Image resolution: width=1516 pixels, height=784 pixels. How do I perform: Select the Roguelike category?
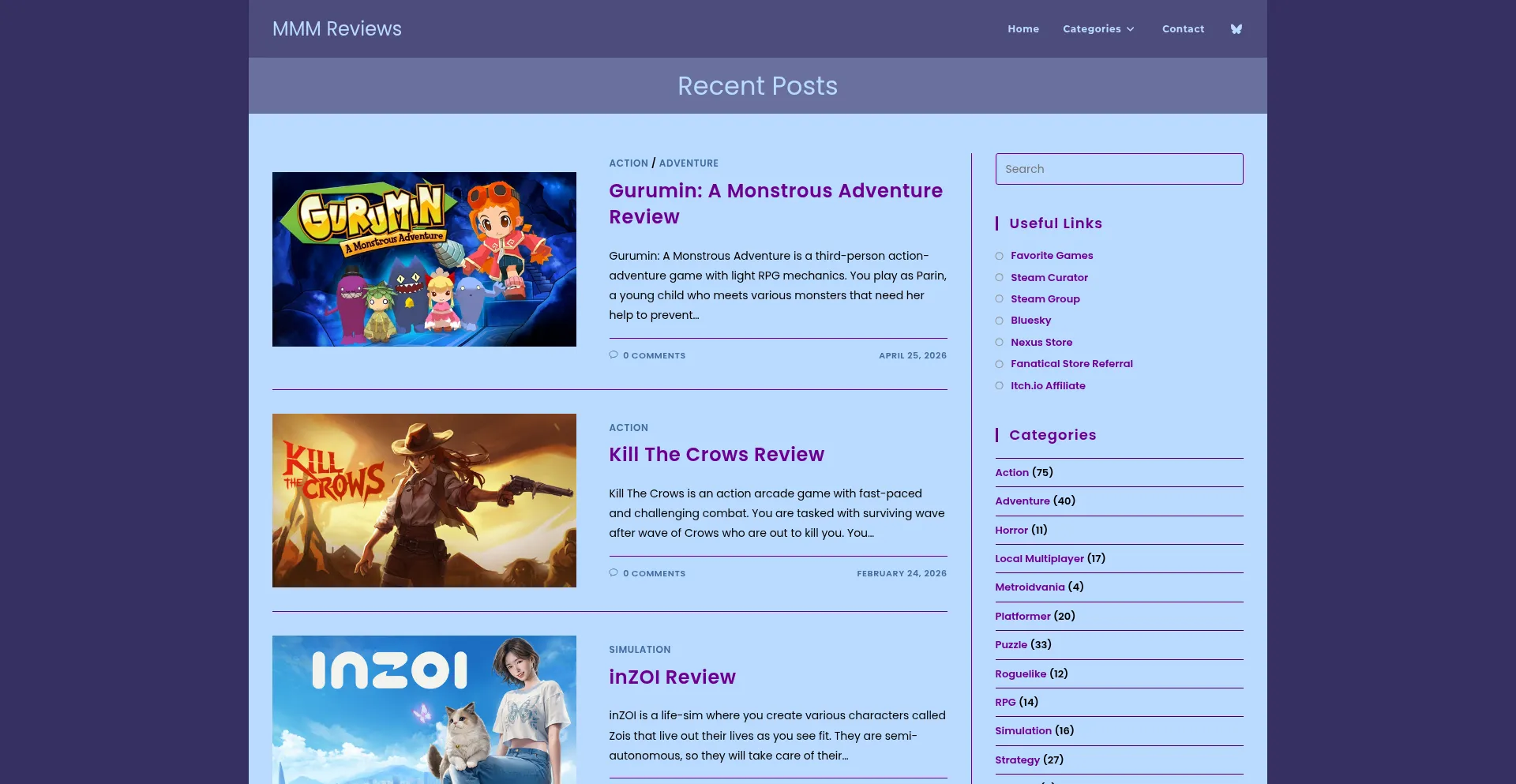click(1020, 673)
